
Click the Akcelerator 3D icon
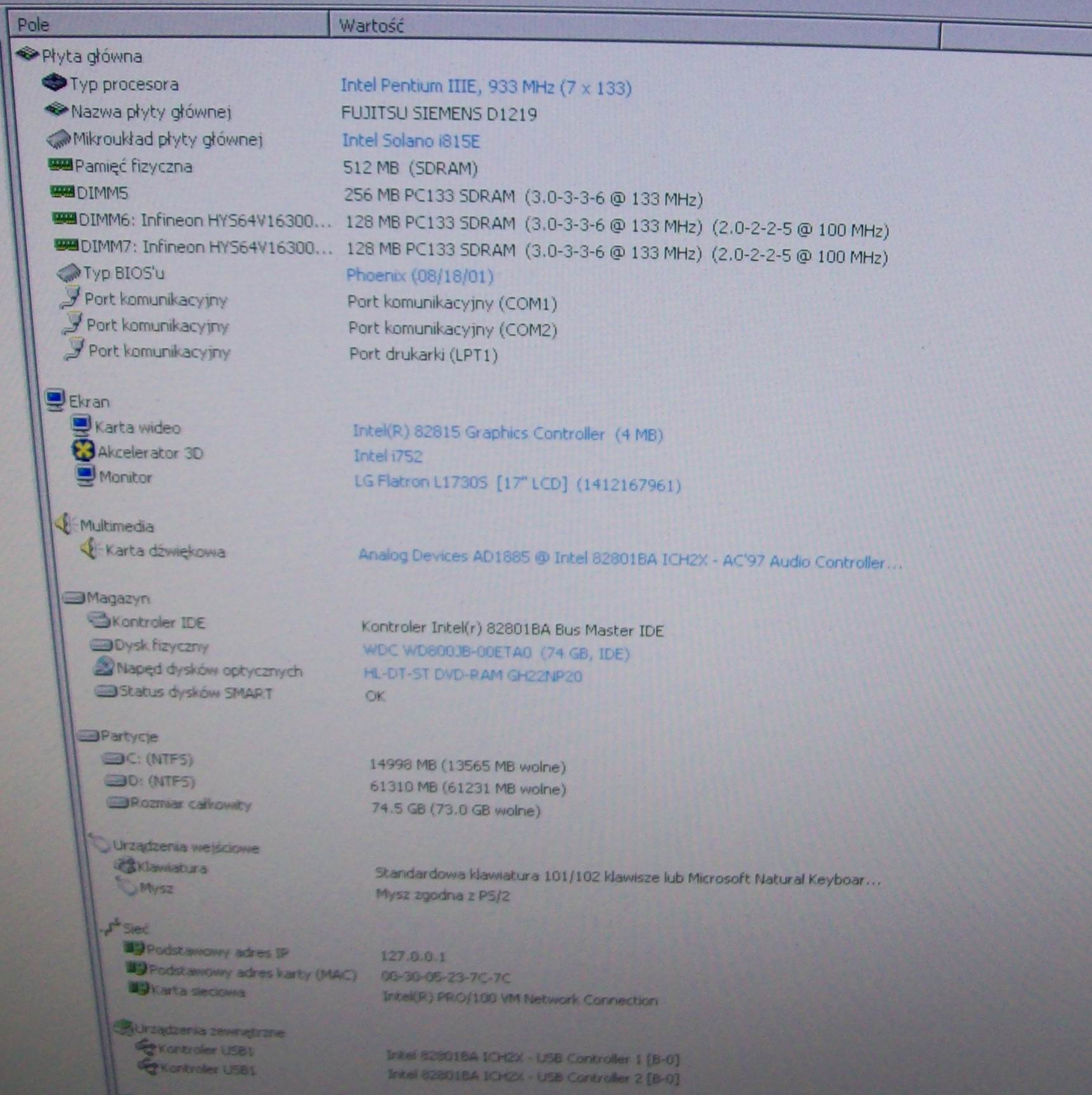(83, 451)
